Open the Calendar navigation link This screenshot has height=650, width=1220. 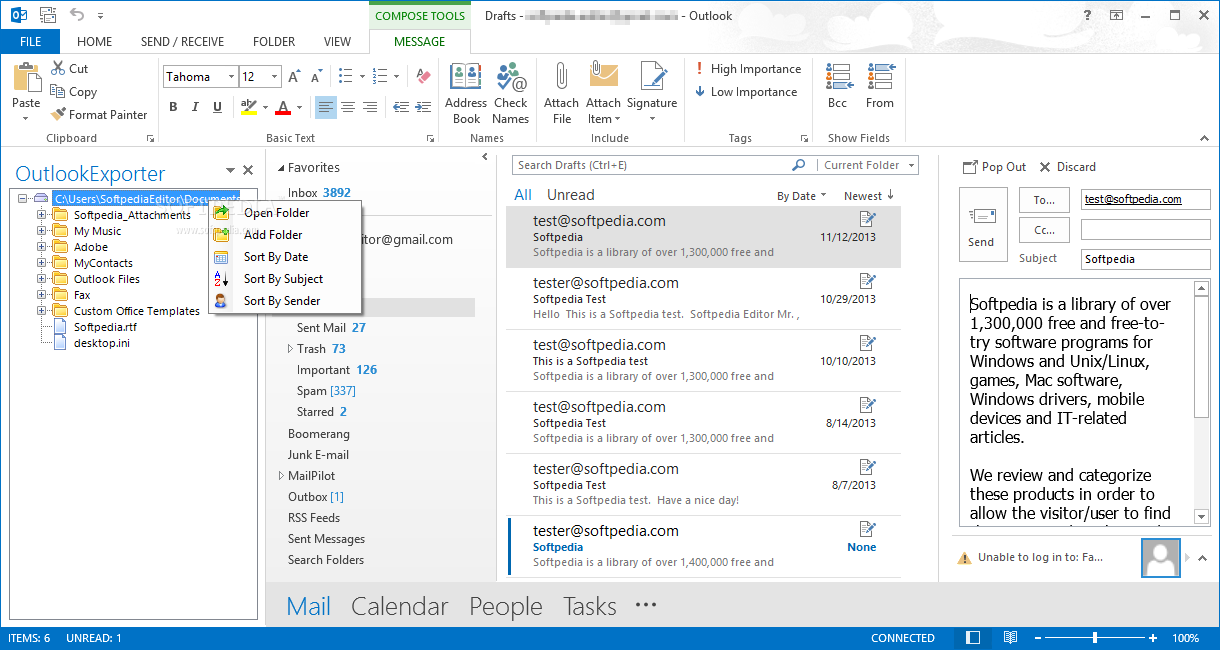(x=400, y=606)
